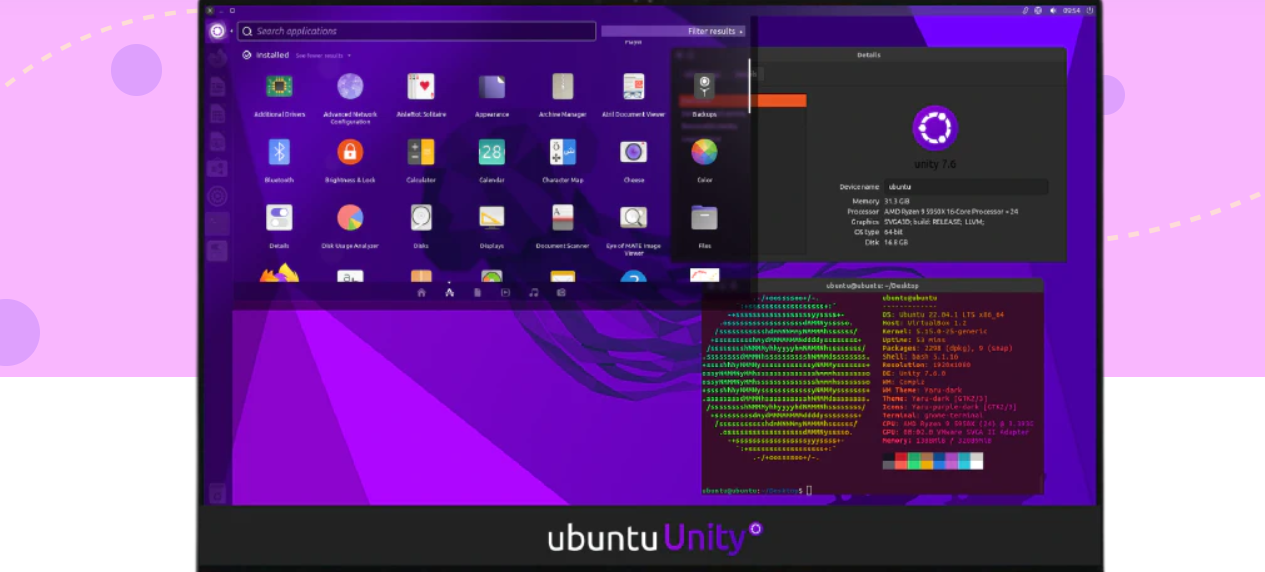Click the Kernel line in neofetch output
This screenshot has width=1265, height=572.
coord(935,330)
